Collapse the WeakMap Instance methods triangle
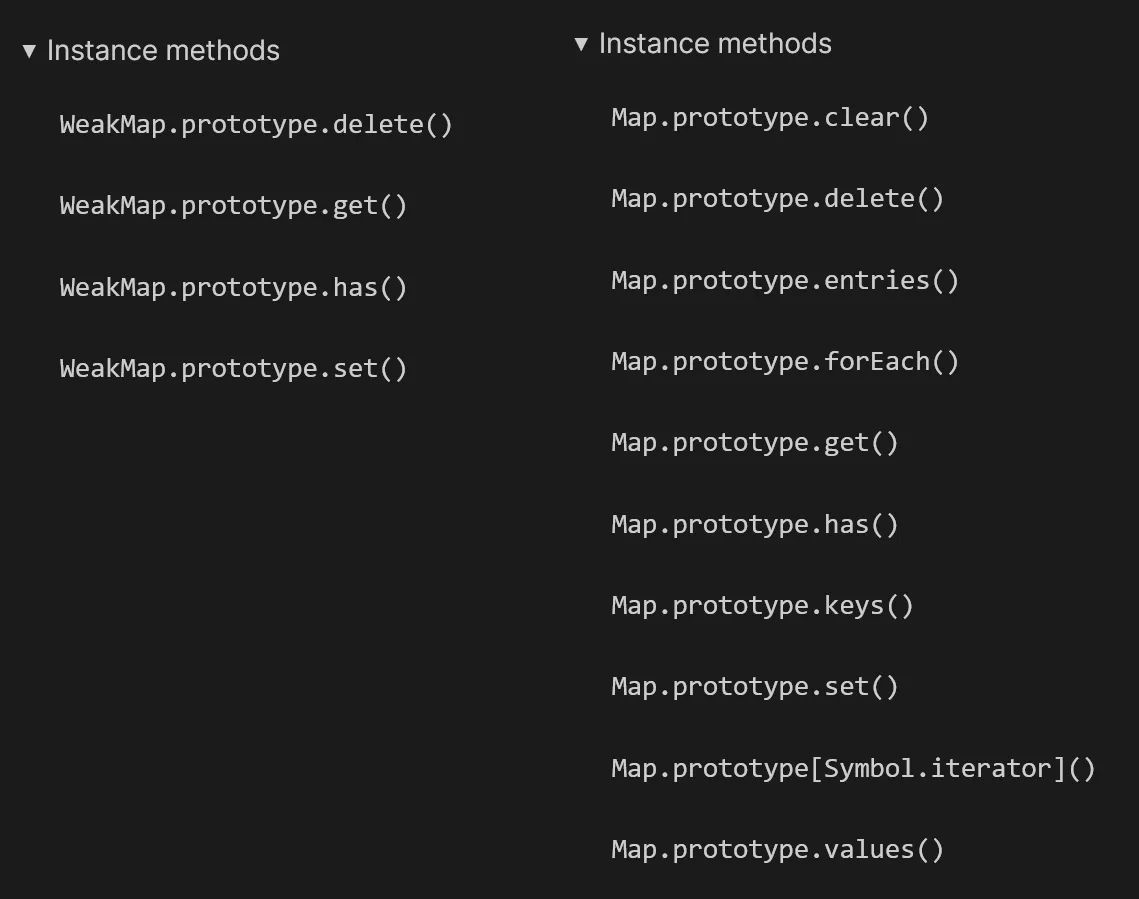 (29, 51)
